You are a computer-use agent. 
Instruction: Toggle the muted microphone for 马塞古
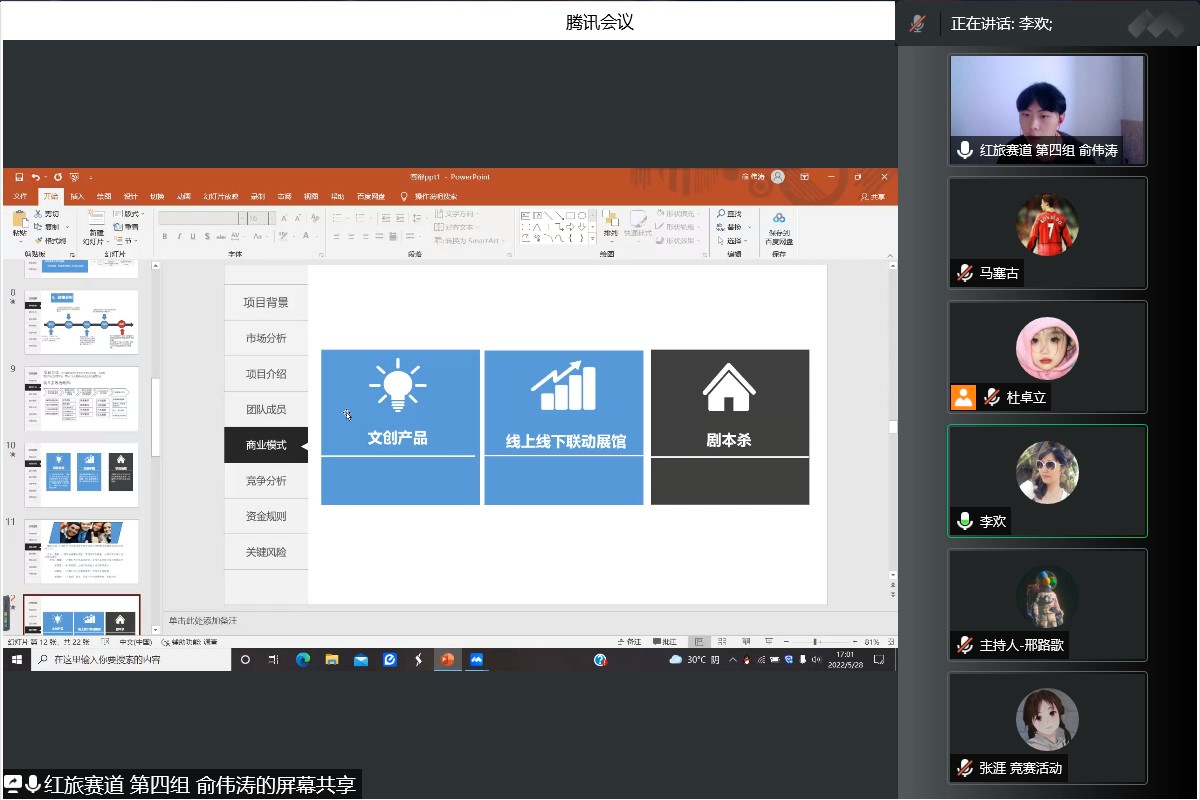(x=964, y=273)
